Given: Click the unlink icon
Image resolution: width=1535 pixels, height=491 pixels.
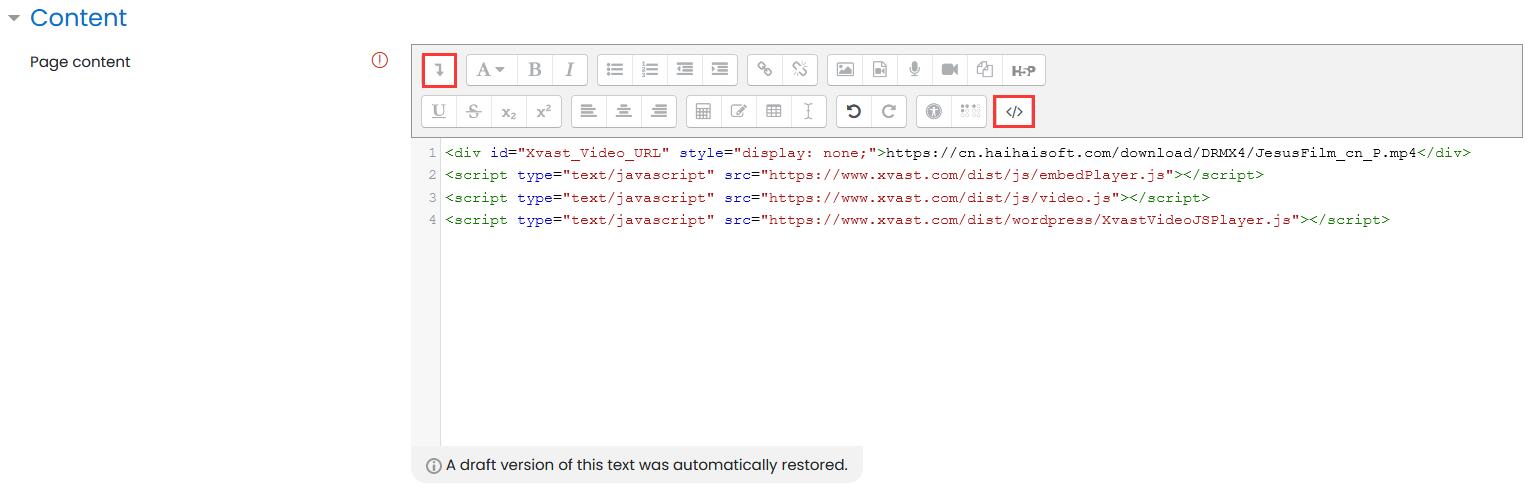Looking at the screenshot, I should click(799, 70).
